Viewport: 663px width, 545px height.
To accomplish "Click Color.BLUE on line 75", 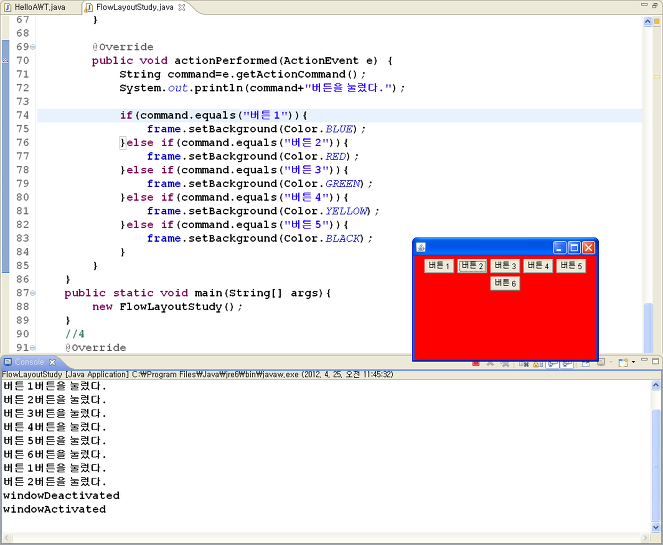I will coord(319,129).
